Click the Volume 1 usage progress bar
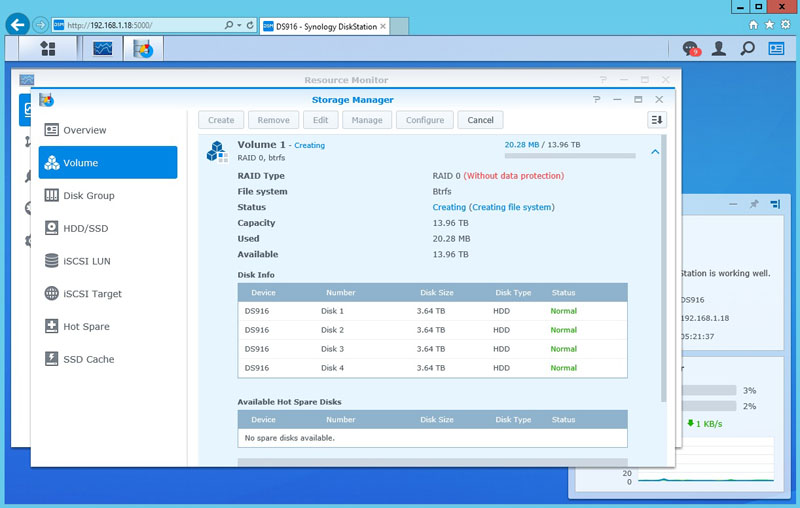 tap(570, 156)
